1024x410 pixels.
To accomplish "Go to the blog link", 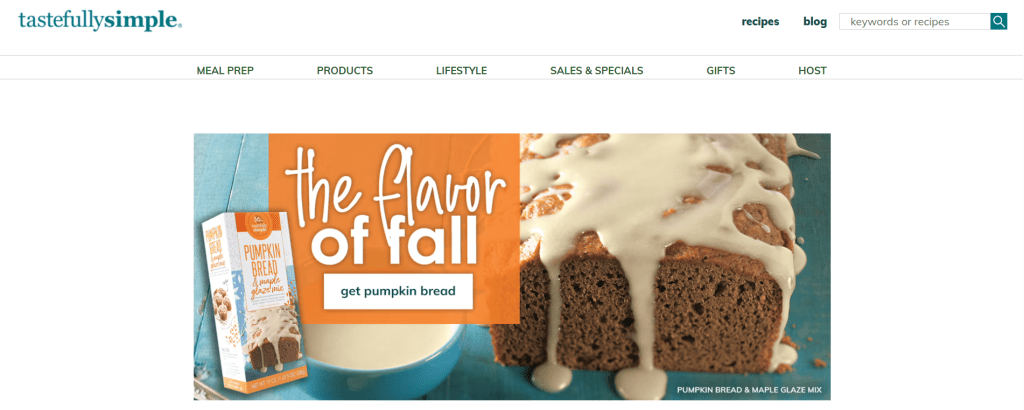I will [815, 22].
